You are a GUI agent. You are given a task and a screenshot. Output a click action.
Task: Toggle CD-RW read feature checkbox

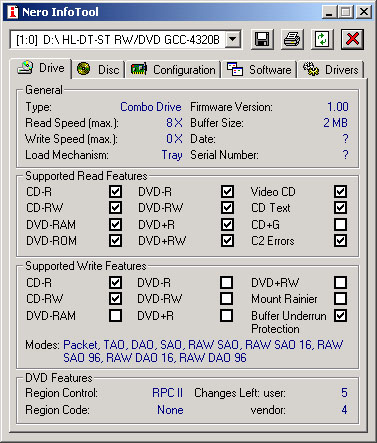[x=115, y=208]
